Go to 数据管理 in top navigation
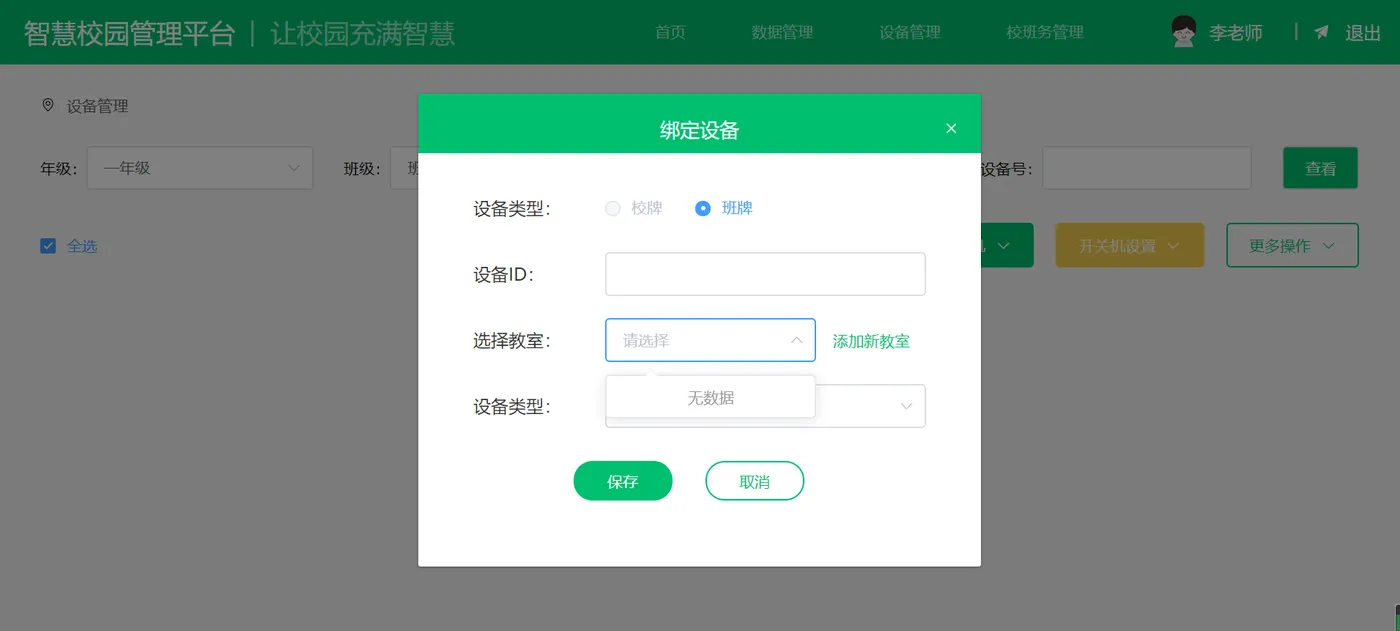The image size is (1400, 631). tap(782, 32)
